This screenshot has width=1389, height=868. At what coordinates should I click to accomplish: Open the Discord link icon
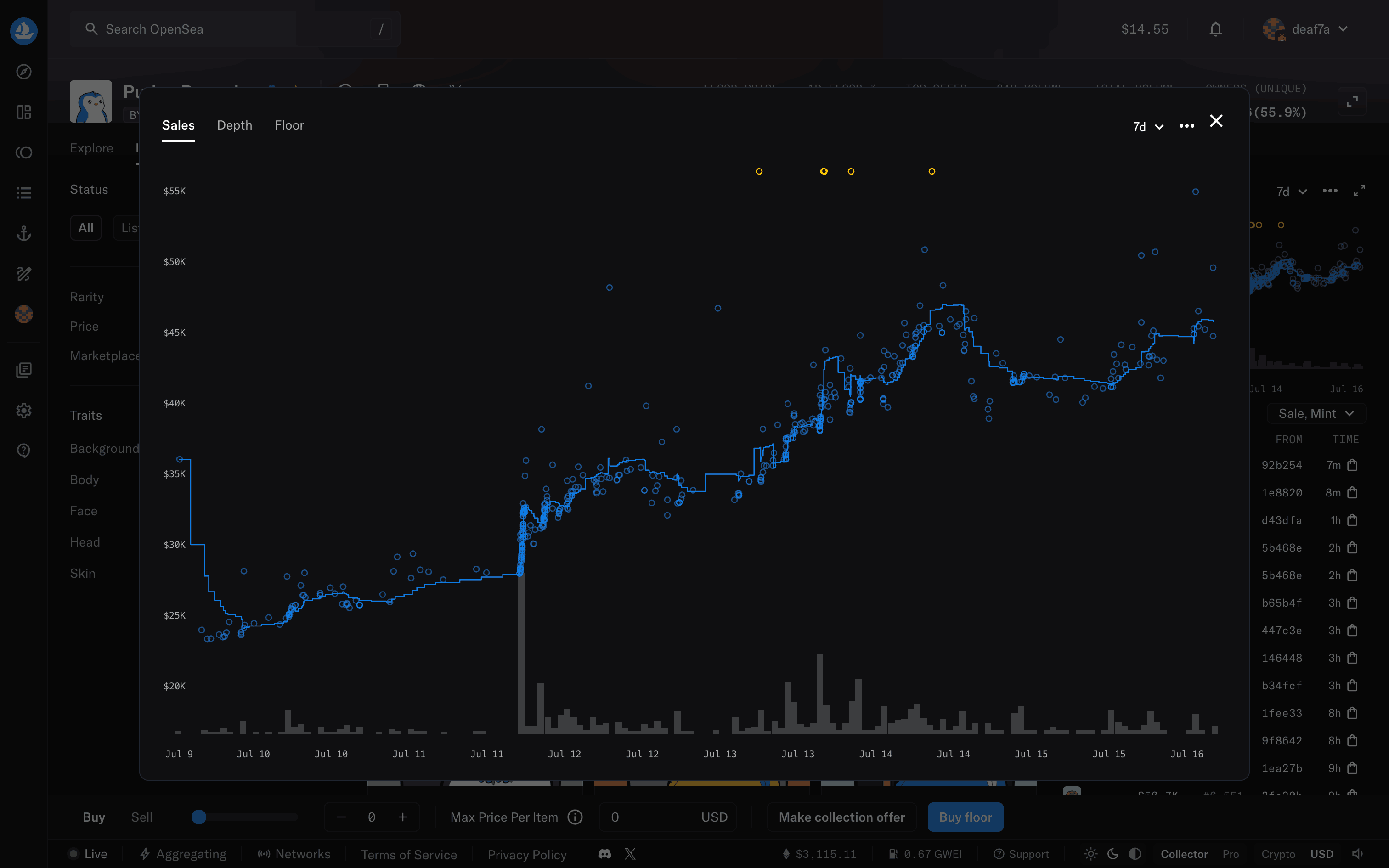(x=604, y=854)
